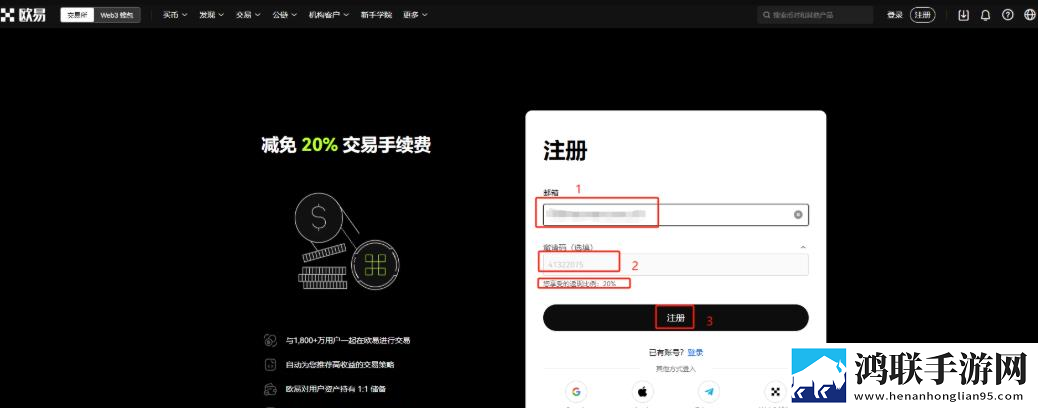Expand the 发现 dropdown menu
1038x408 pixels.
(x=211, y=15)
